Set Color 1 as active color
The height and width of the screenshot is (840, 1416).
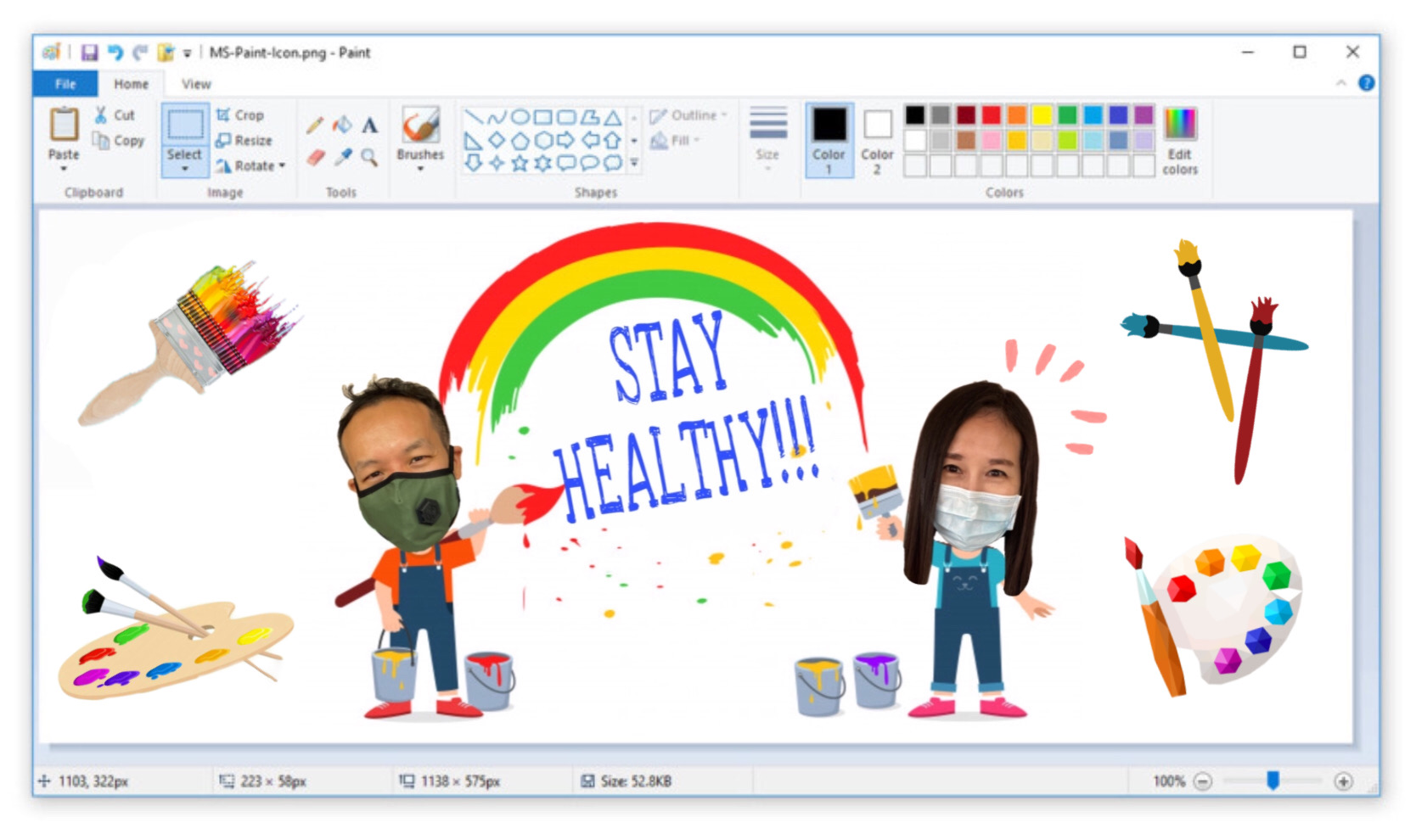click(829, 140)
